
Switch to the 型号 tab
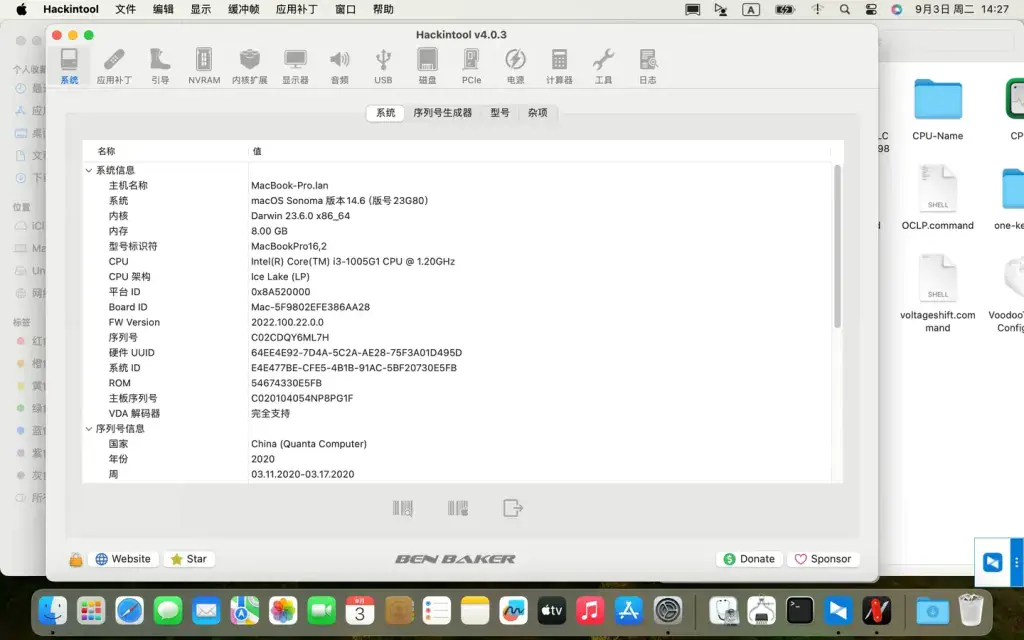500,112
